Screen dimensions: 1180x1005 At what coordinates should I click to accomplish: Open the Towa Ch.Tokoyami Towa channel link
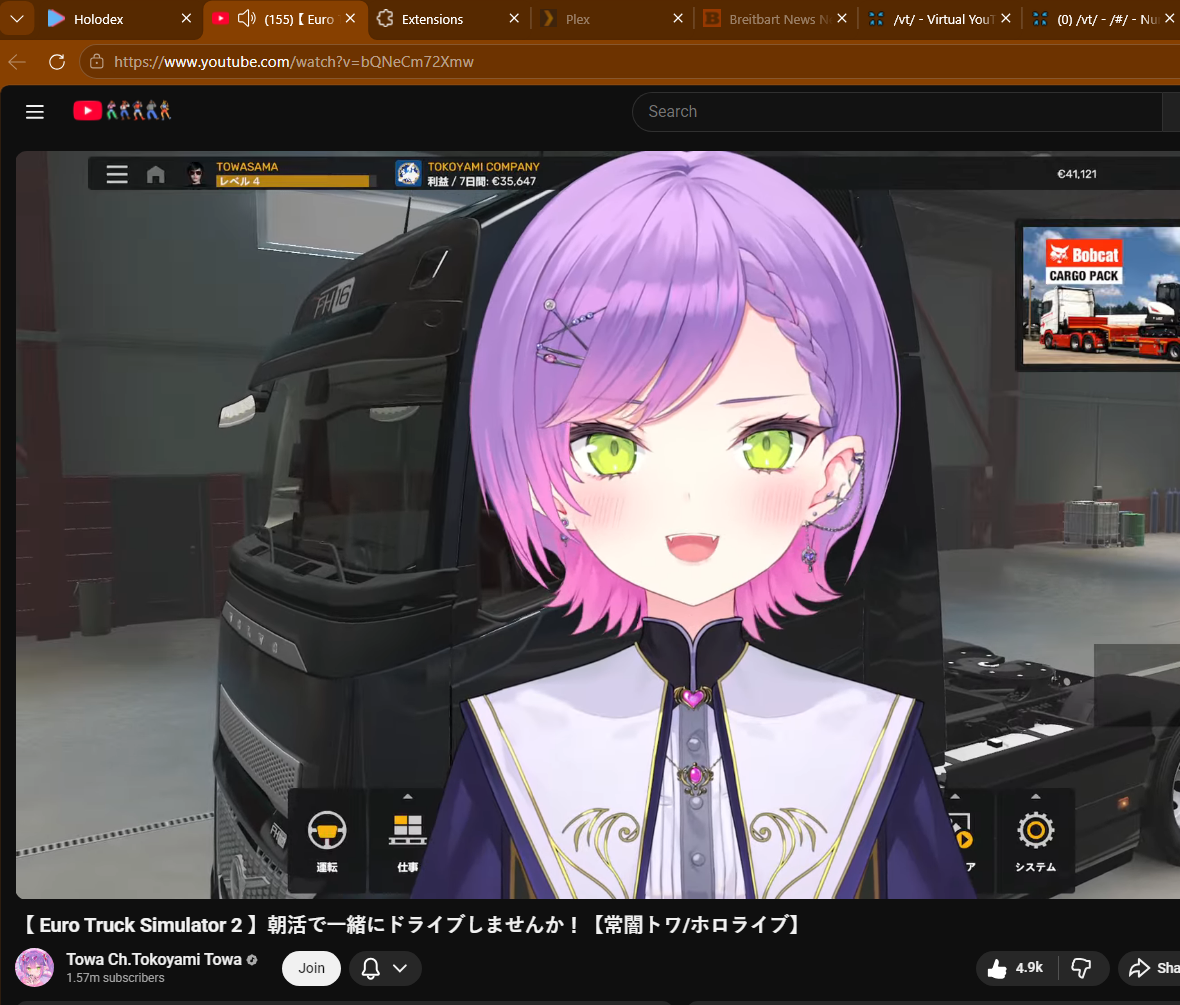tap(154, 959)
